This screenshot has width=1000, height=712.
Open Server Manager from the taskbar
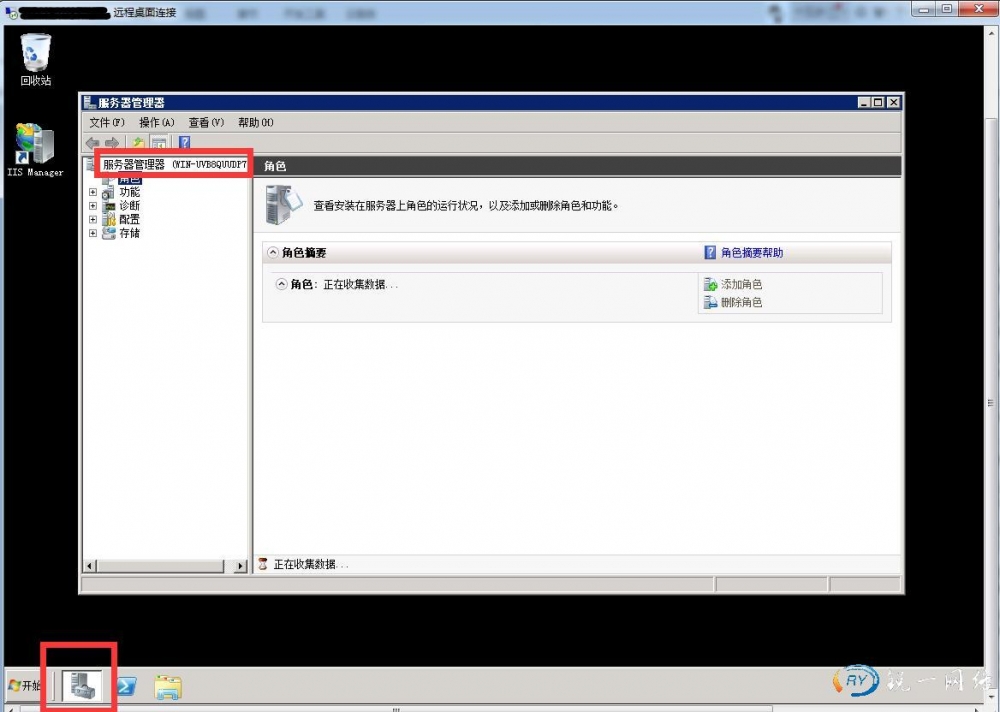click(x=80, y=685)
